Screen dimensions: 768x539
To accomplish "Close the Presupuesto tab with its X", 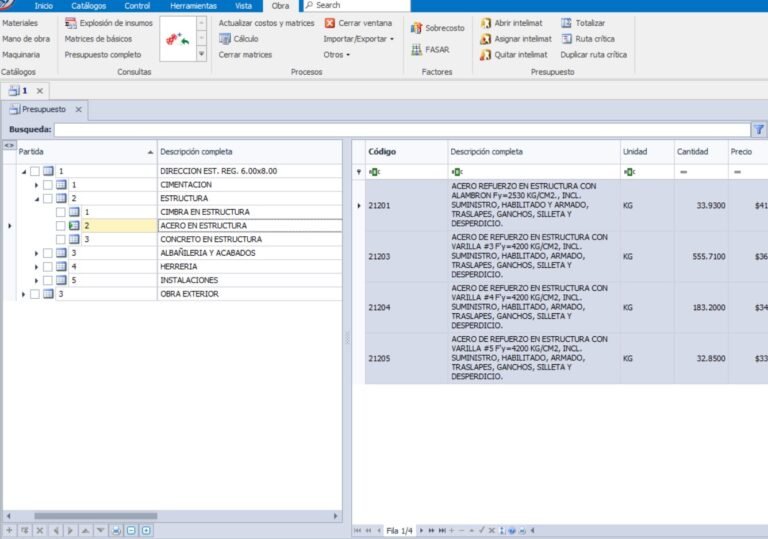I will tap(78, 109).
